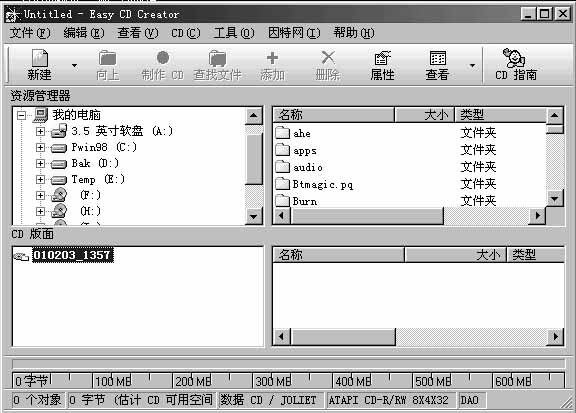Click down arrow of file list scrollbar
576x413 pixels.
pos(554,198)
